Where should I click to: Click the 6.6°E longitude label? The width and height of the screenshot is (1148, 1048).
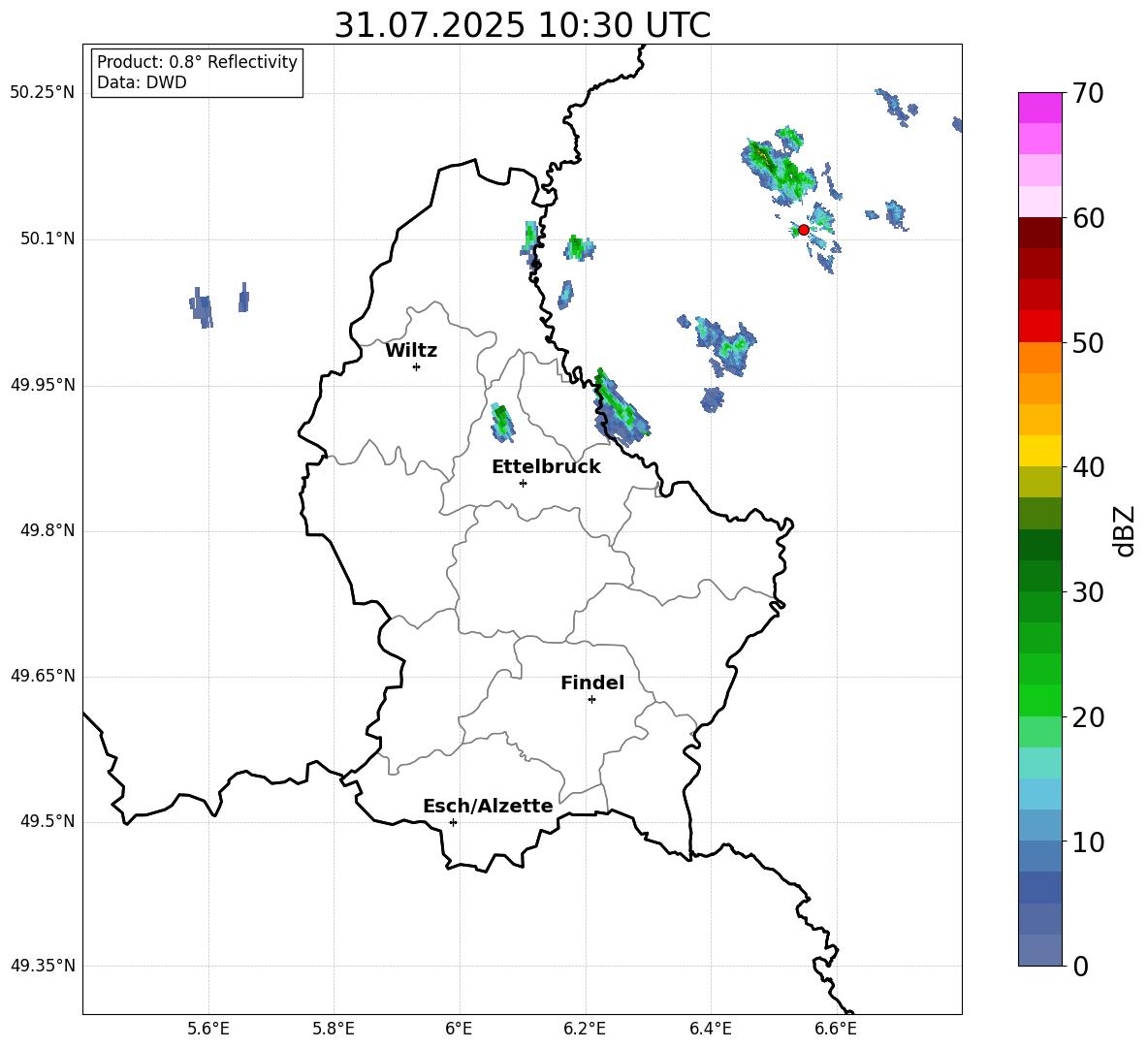click(x=836, y=1029)
